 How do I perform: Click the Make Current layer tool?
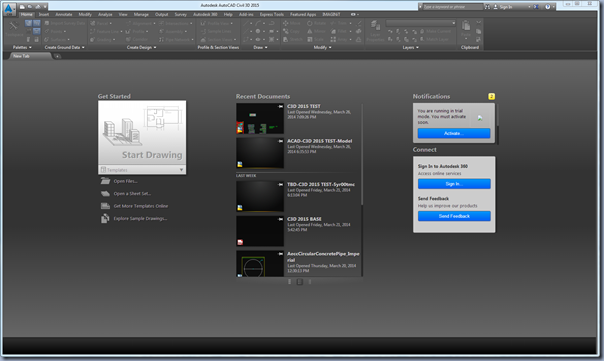435,31
